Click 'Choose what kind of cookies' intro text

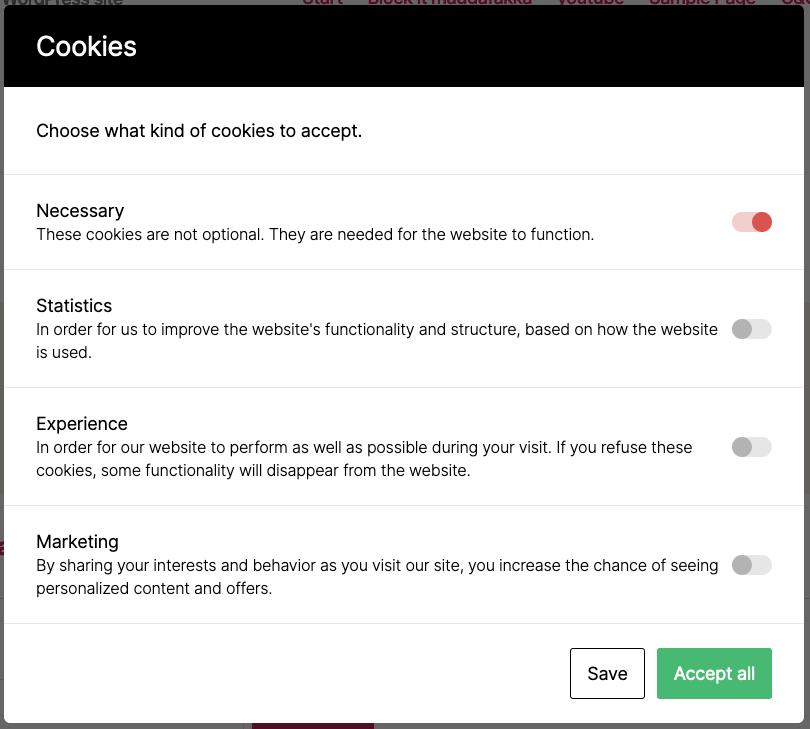tap(199, 131)
